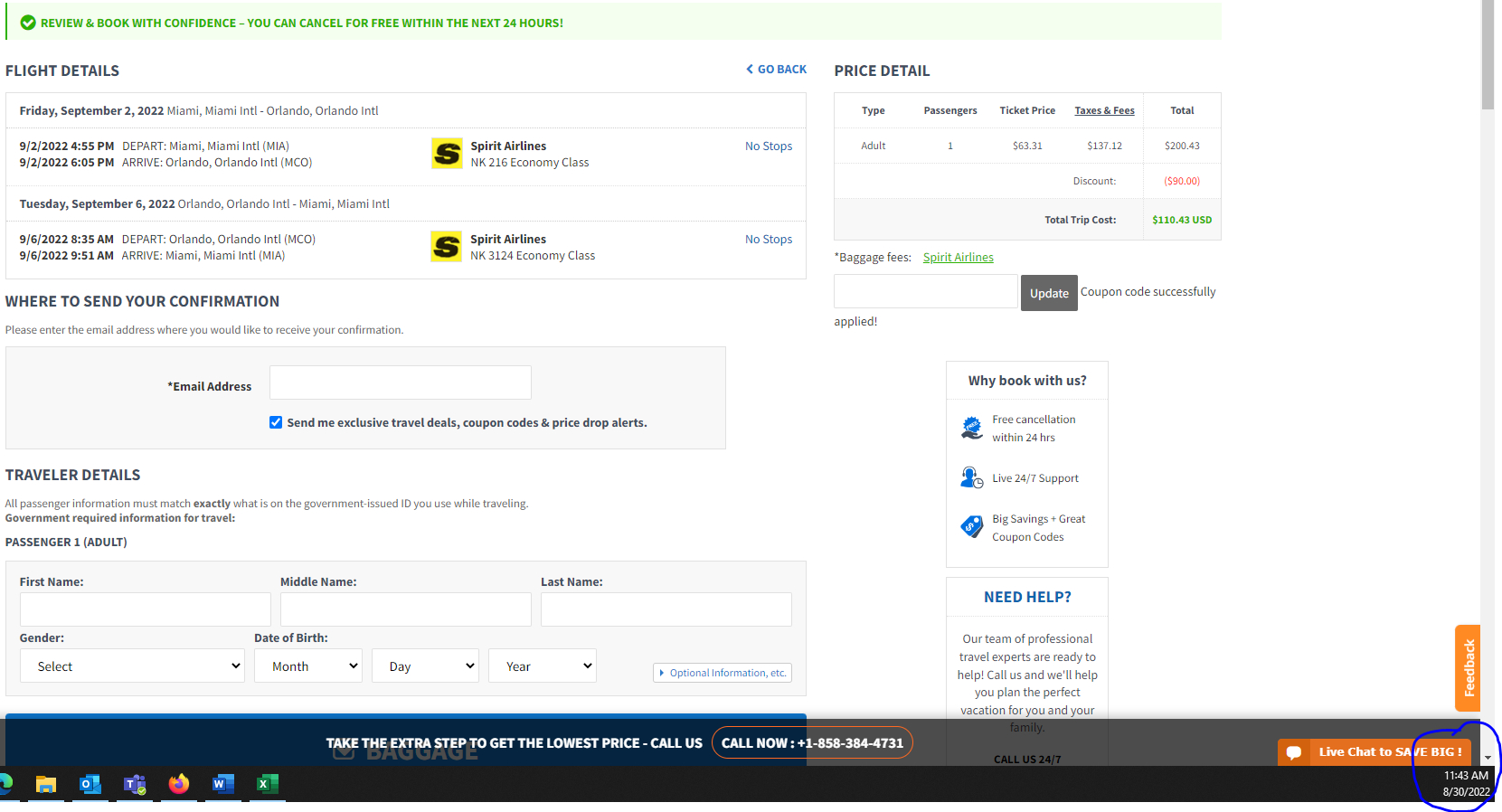This screenshot has width=1502, height=812.
Task: Click the scrollbar down arrow
Action: [x=1488, y=758]
